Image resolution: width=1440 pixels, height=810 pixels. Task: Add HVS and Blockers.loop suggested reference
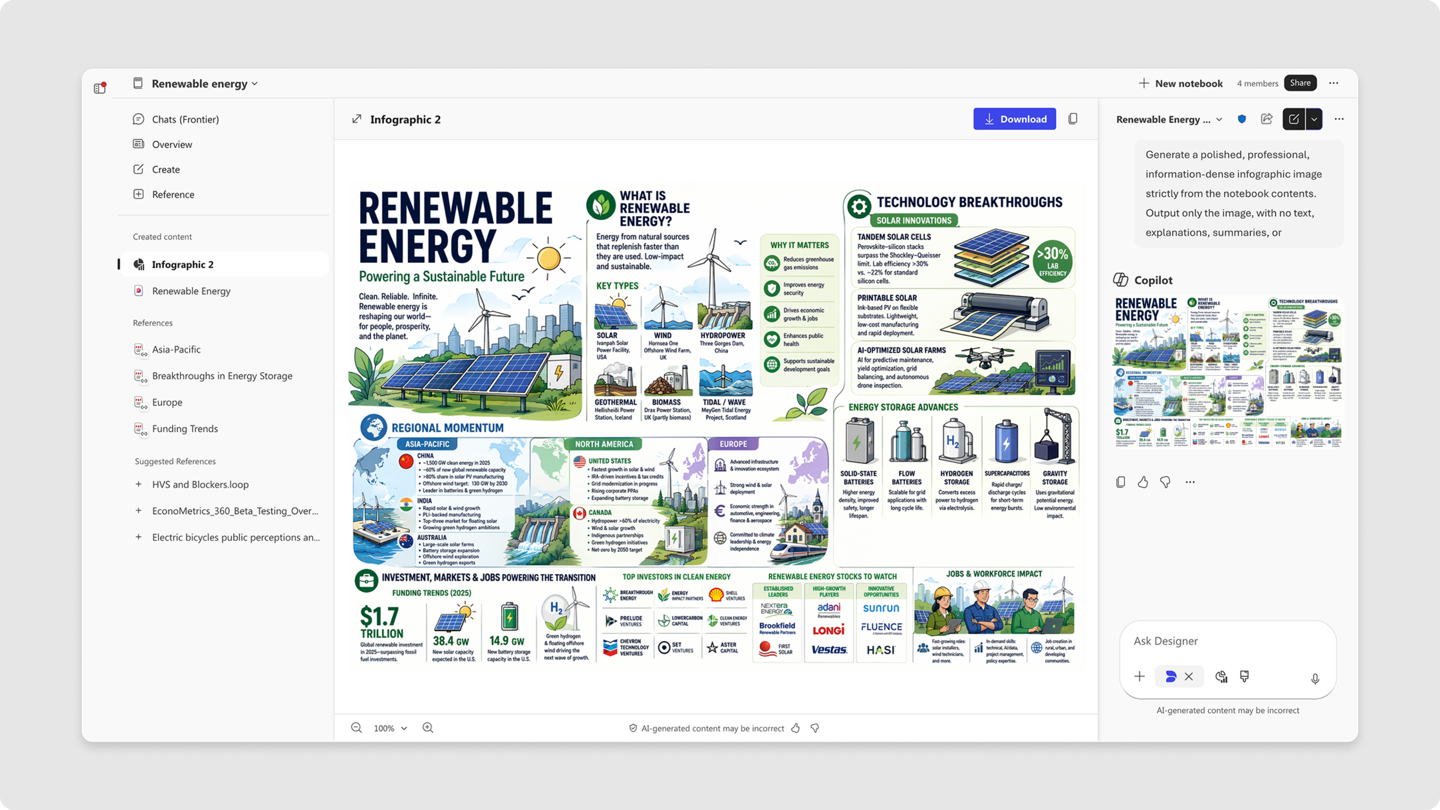pos(138,484)
